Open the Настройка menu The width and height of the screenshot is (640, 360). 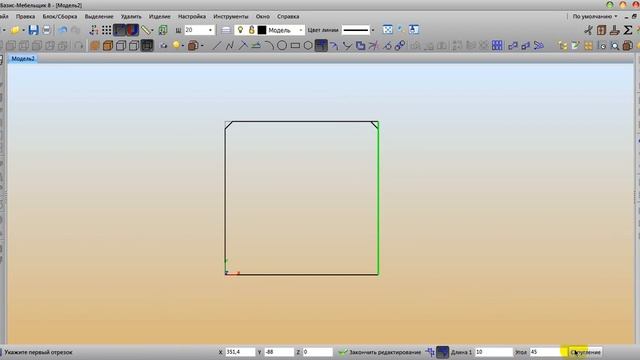(x=192, y=16)
